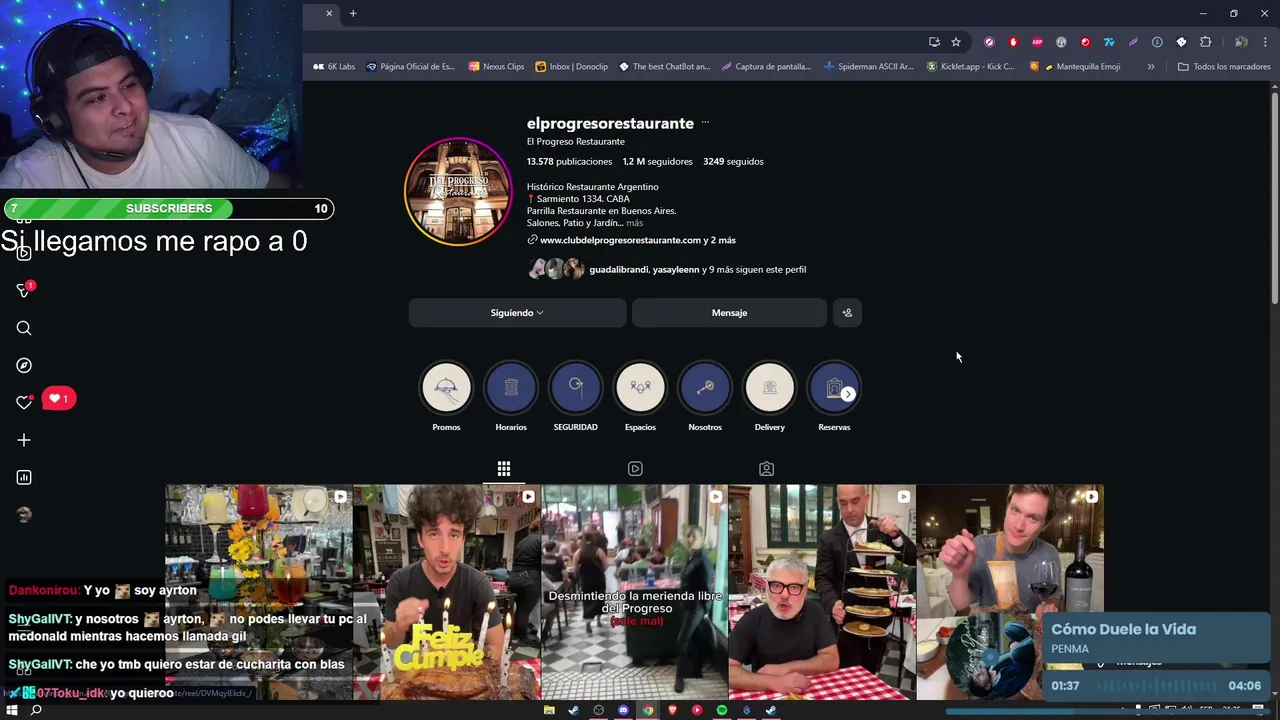Screen dimensions: 1280x720
Task: Open the restaurant profile picture story
Action: (x=458, y=191)
